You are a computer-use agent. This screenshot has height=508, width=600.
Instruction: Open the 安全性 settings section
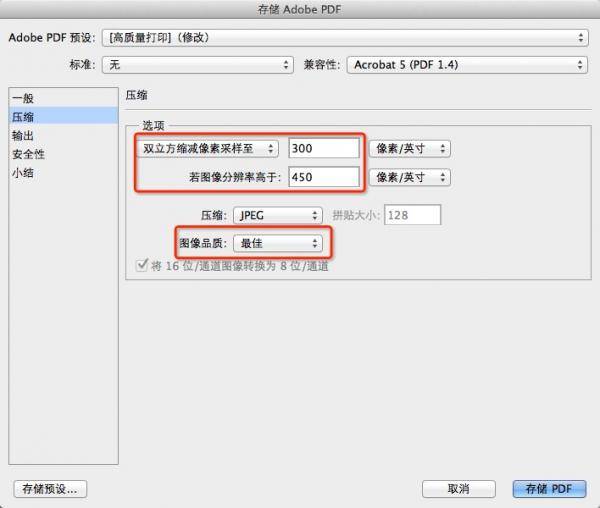pos(28,154)
